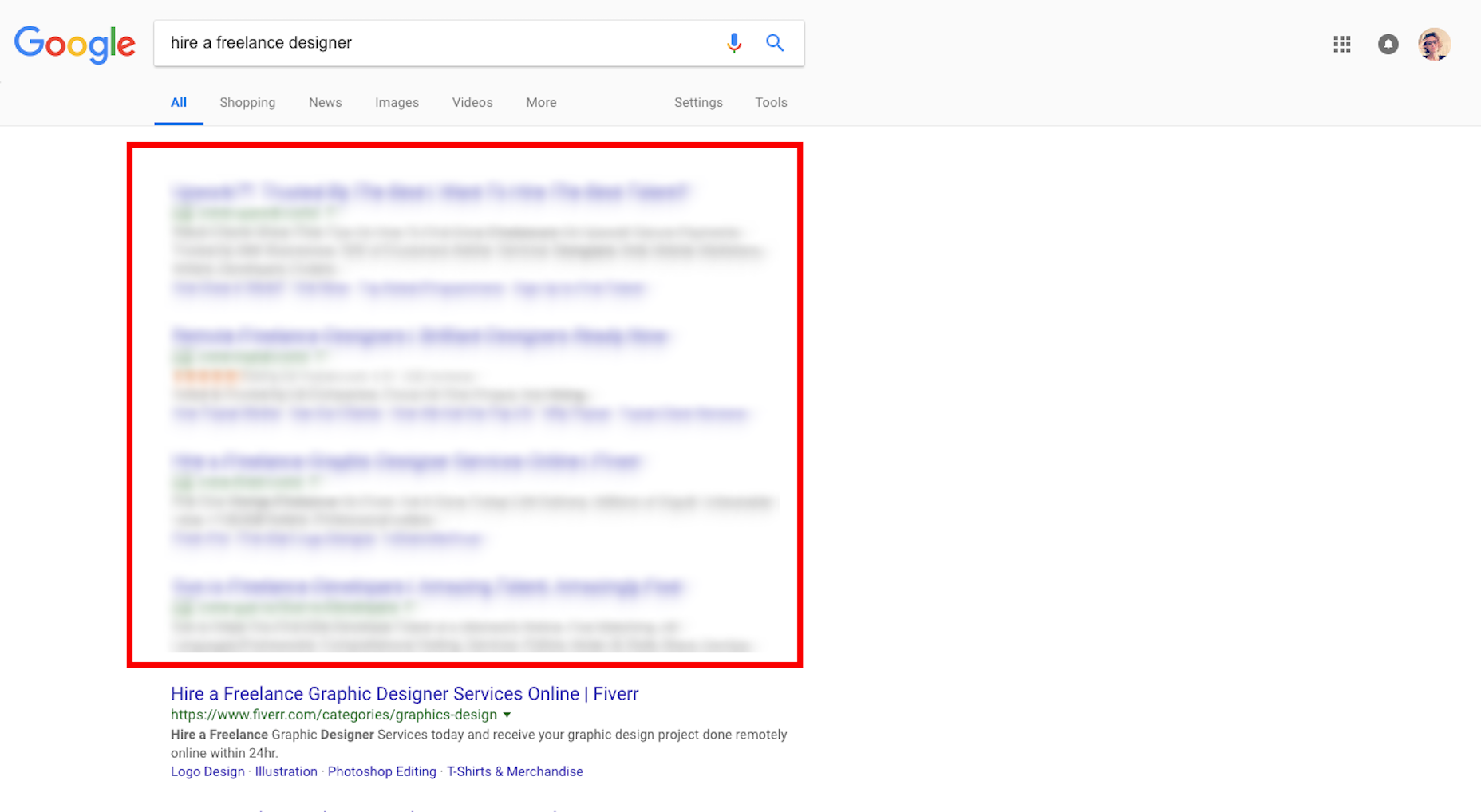Switch to the News tab
1481x812 pixels.
325,102
